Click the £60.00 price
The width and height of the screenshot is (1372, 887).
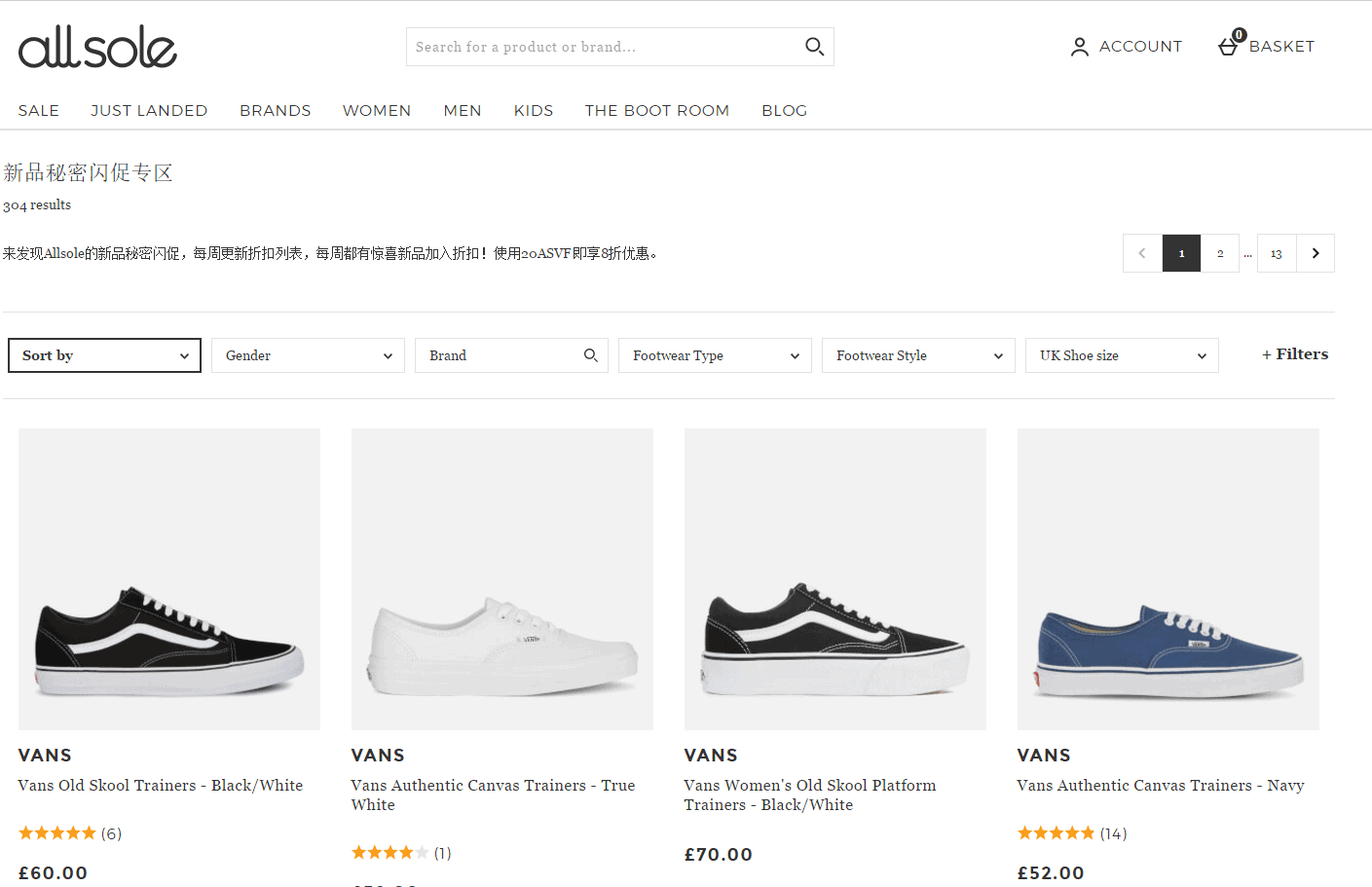tap(54, 873)
